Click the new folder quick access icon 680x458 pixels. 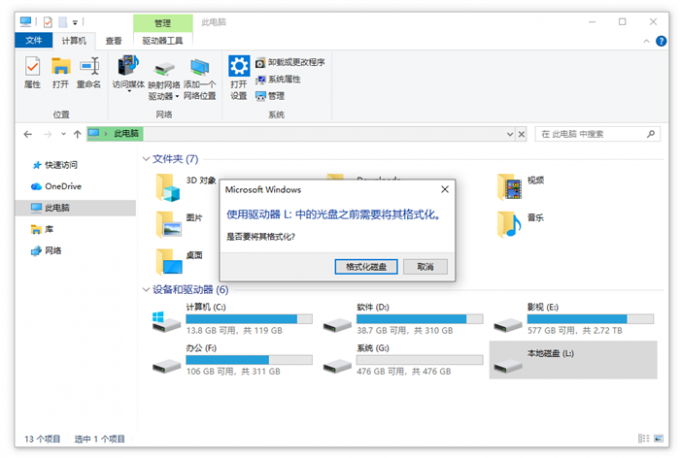[x=63, y=22]
